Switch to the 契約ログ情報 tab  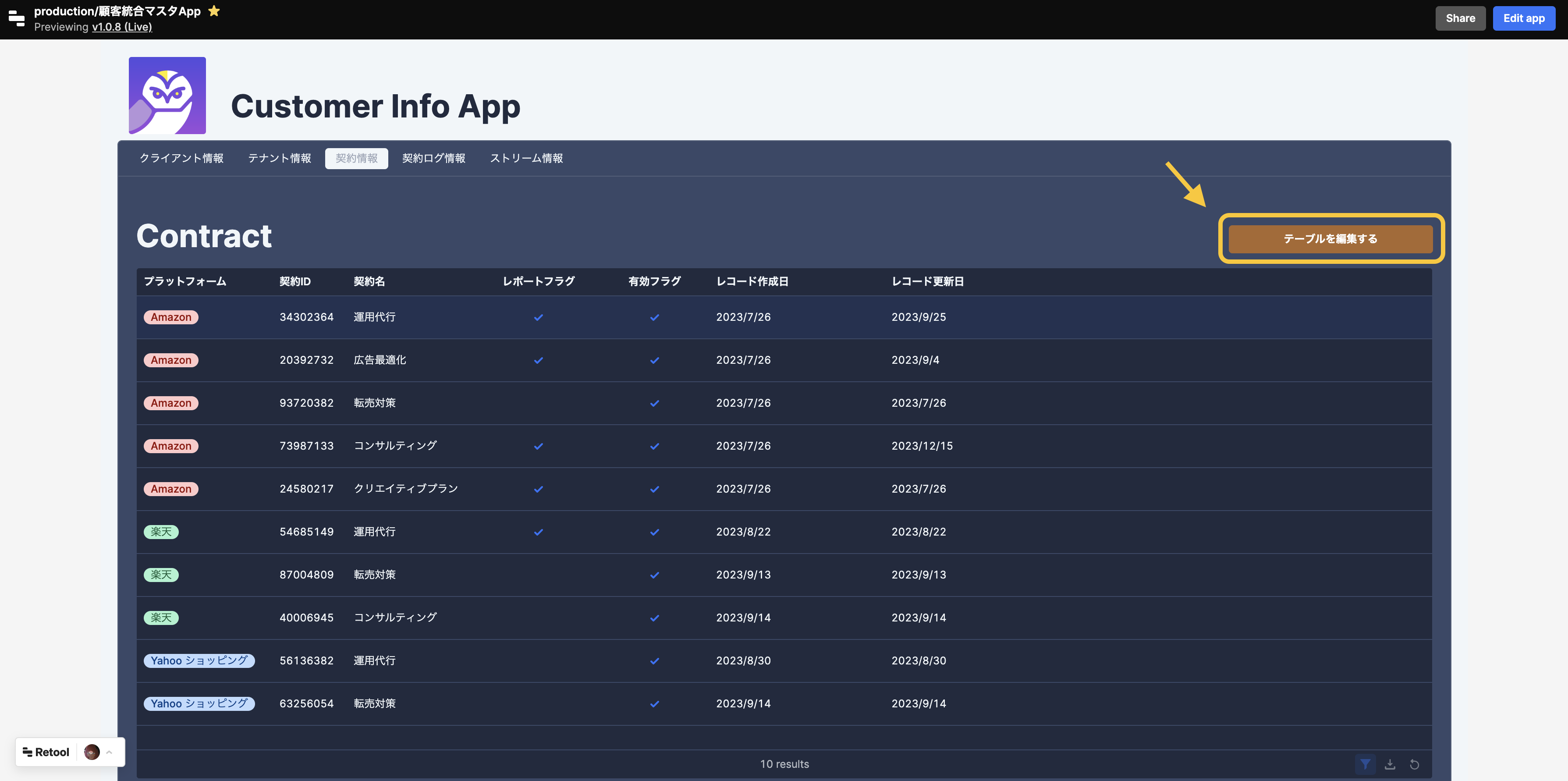433,158
